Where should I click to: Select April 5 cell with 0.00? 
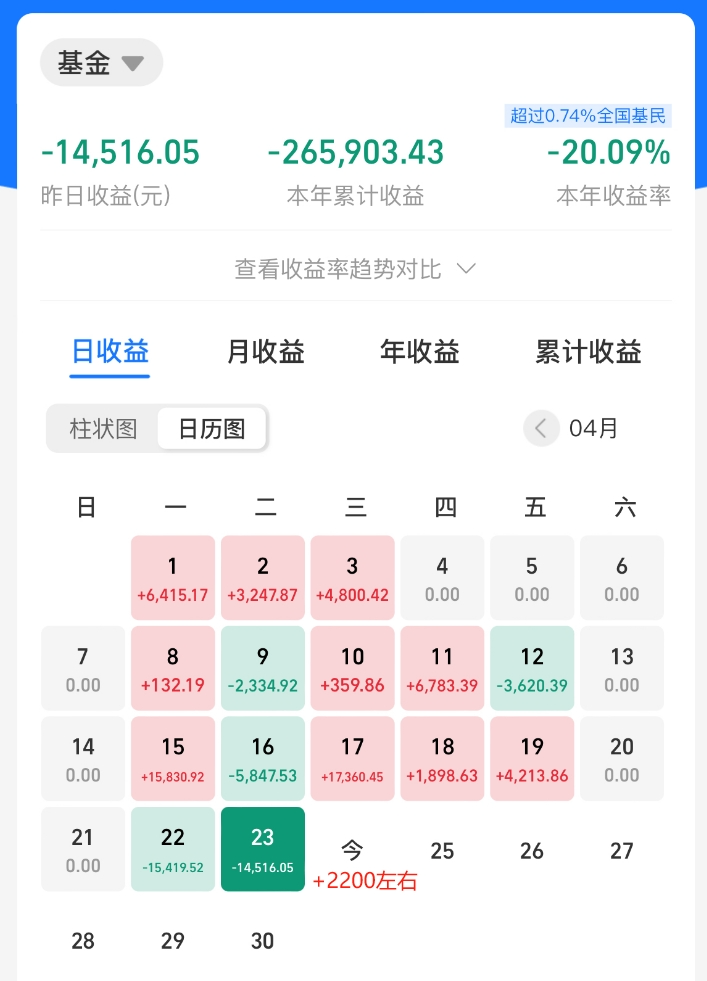click(x=532, y=577)
